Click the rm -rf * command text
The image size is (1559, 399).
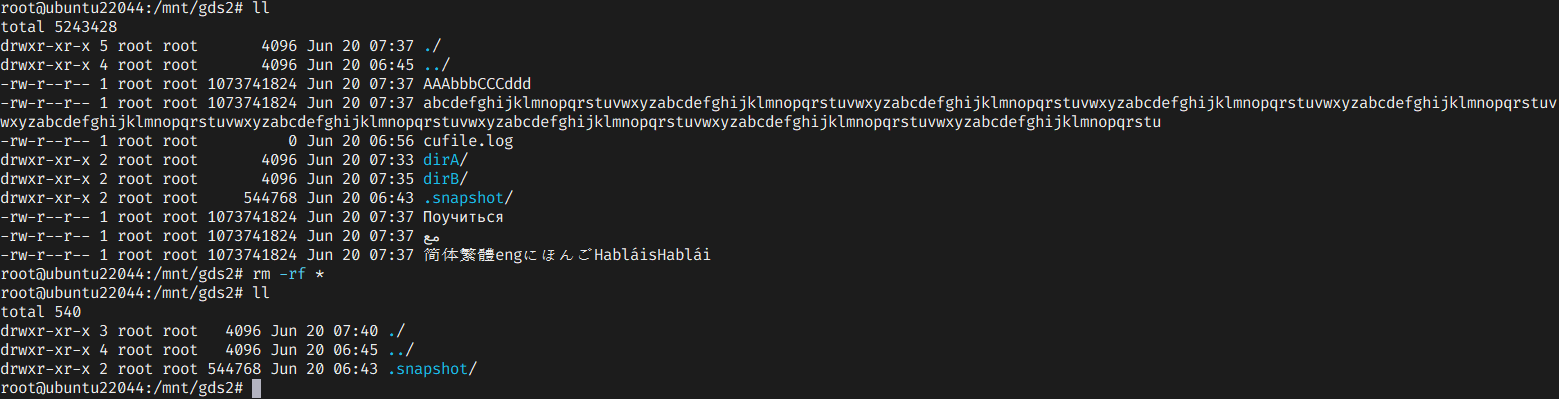tap(285, 274)
